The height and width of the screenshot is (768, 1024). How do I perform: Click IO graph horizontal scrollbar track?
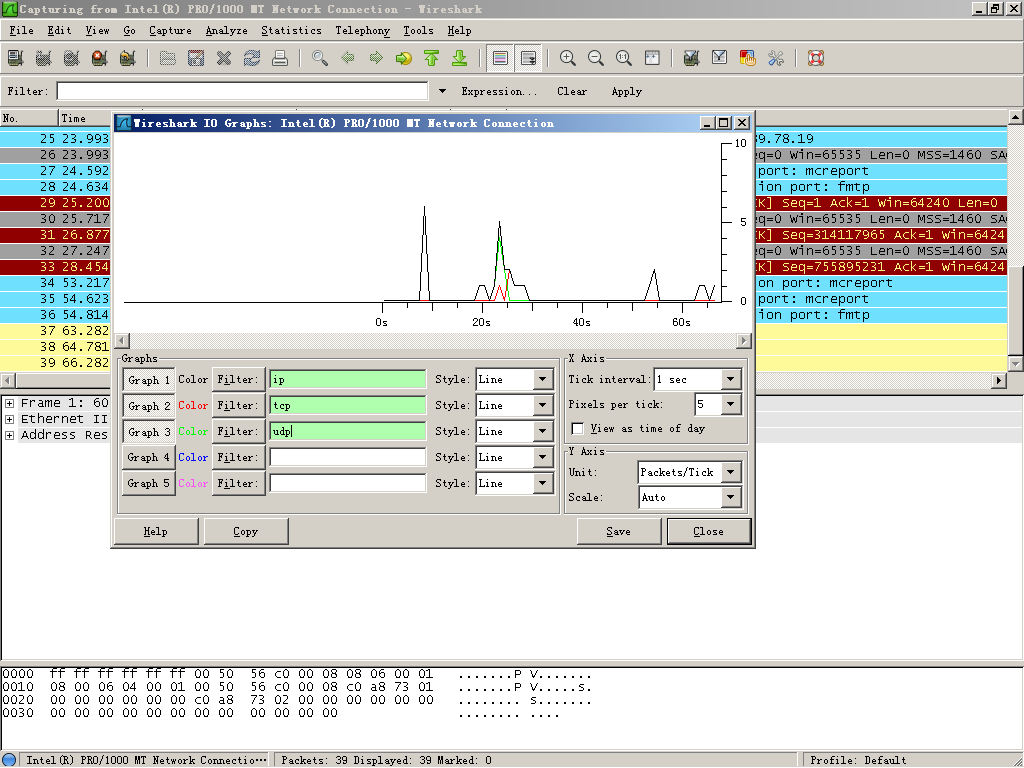tap(433, 340)
